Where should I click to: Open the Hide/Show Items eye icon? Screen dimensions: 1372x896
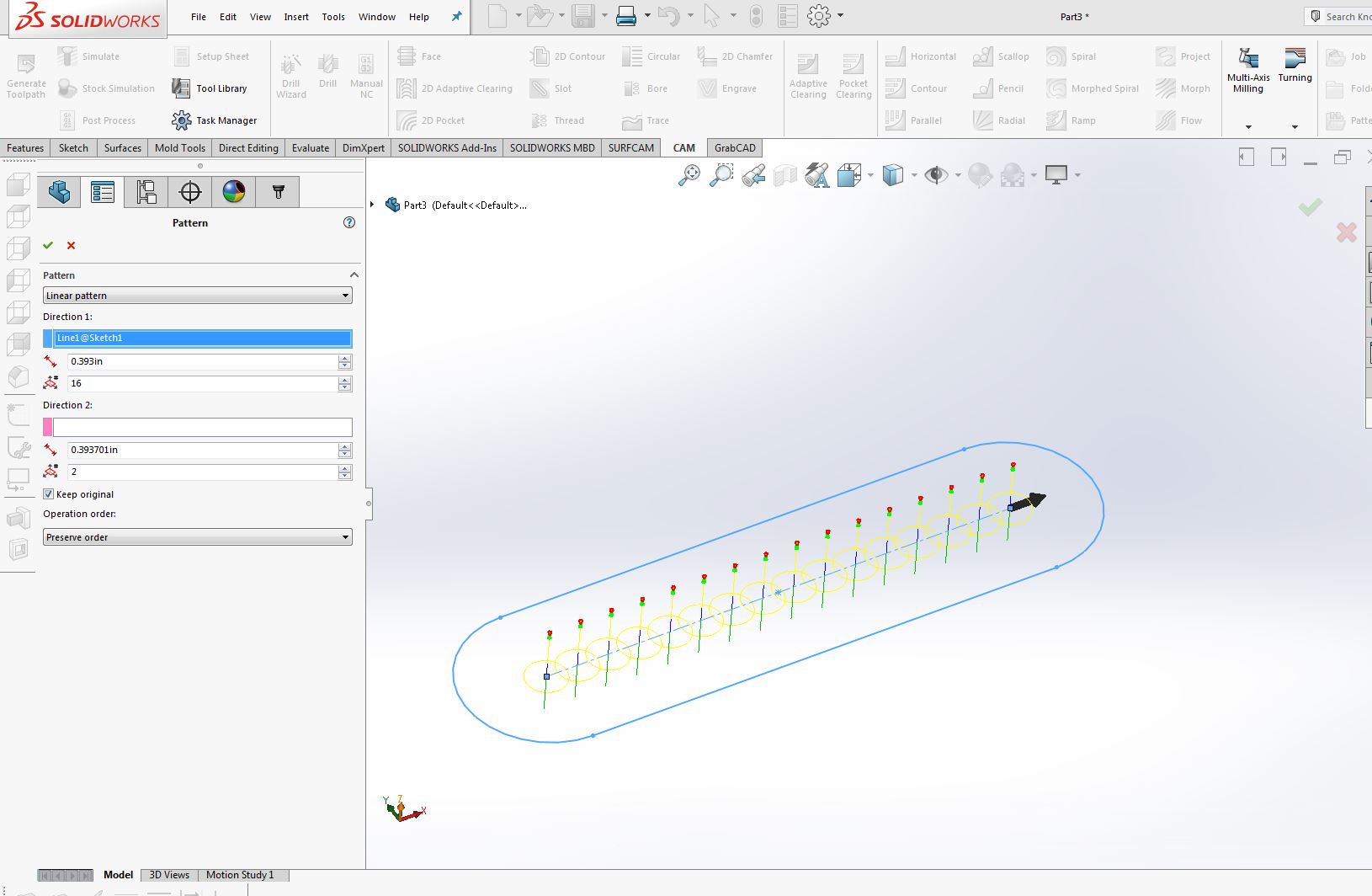(x=935, y=175)
